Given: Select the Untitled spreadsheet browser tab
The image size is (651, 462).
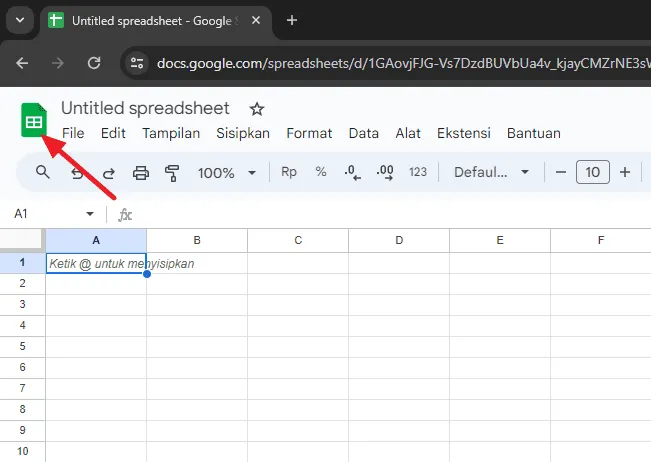Looking at the screenshot, I should coord(156,21).
